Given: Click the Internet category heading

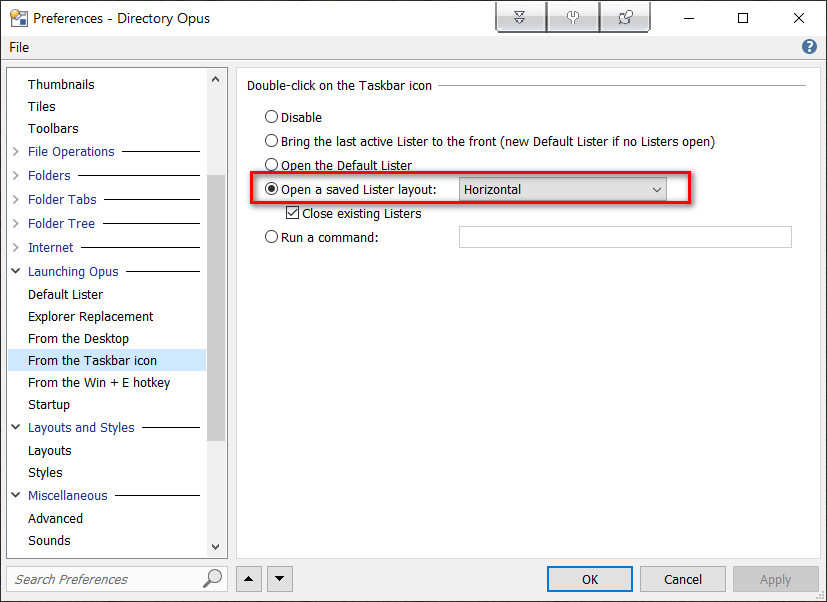Looking at the screenshot, I should 51,248.
